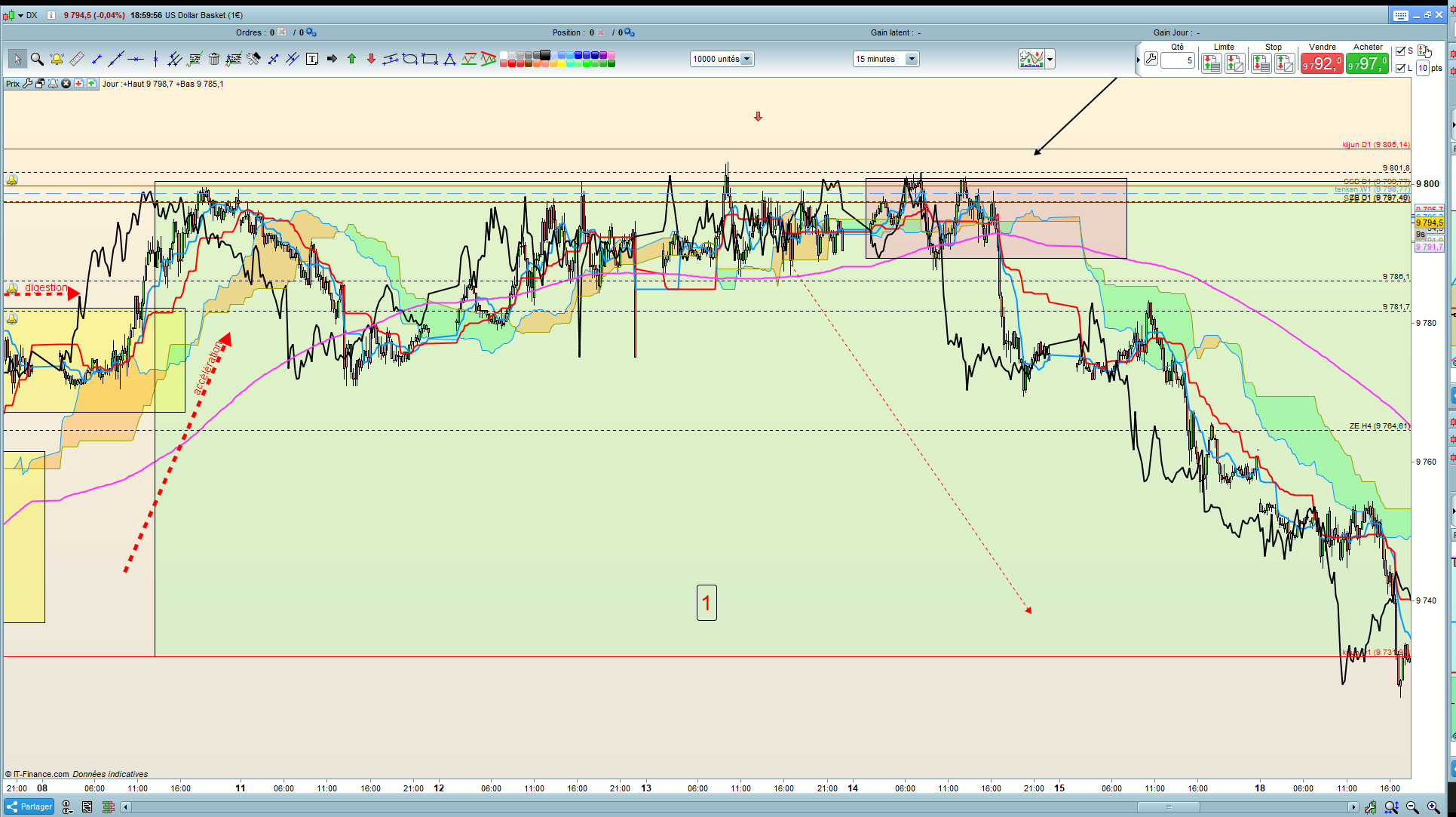Select the cursor pointer tool
Viewport: 1456px width, 817px height.
[x=17, y=59]
